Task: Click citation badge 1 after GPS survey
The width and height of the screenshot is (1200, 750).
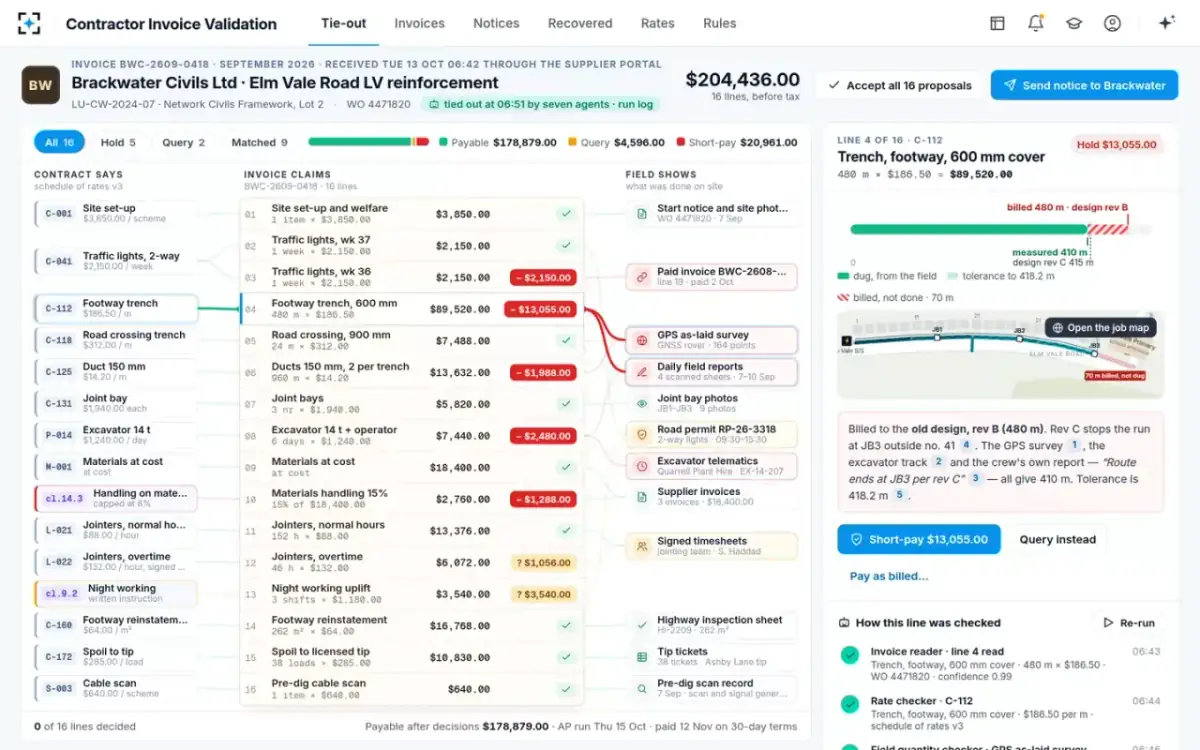Action: coord(1074,445)
